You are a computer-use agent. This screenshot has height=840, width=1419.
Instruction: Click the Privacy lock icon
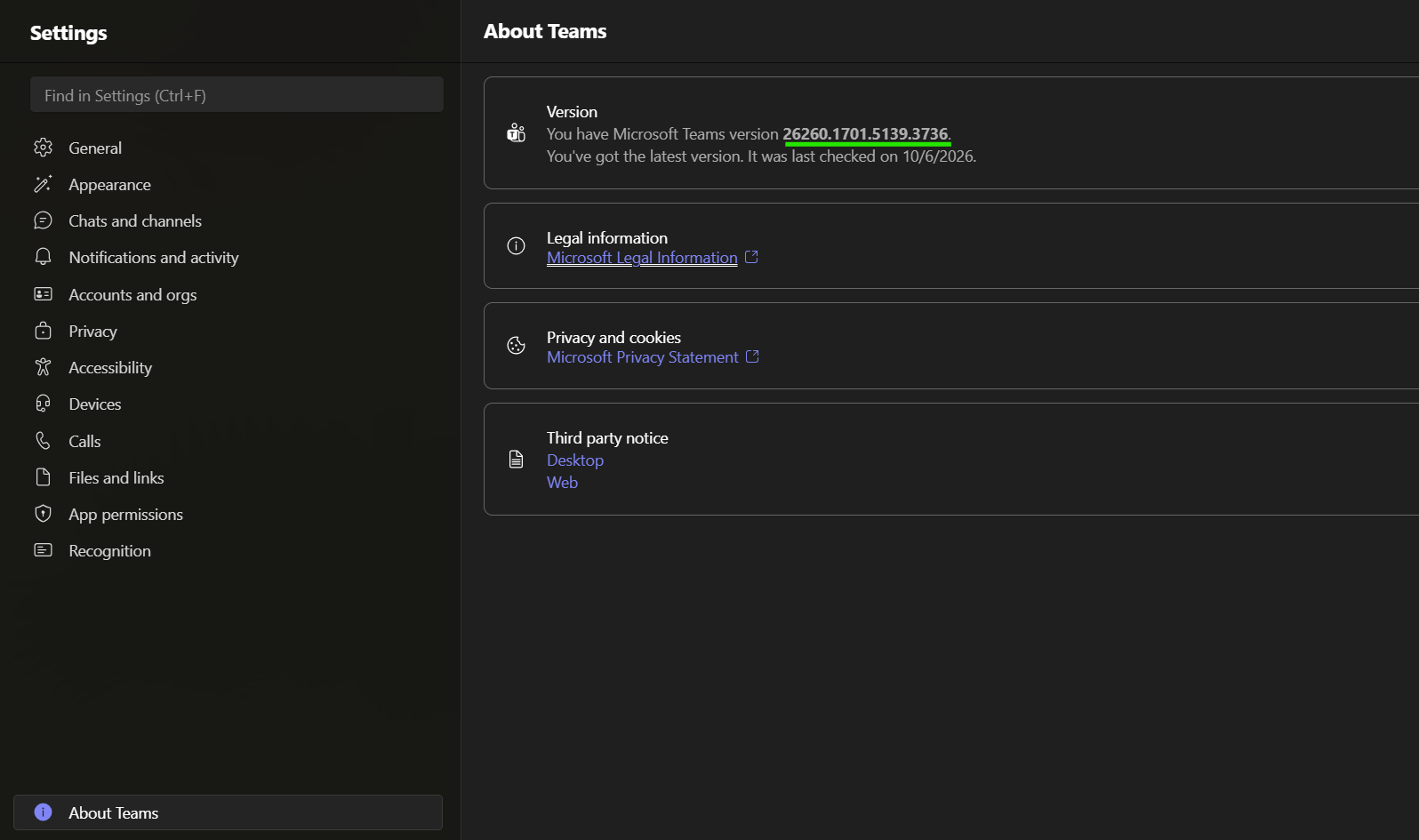[43, 331]
